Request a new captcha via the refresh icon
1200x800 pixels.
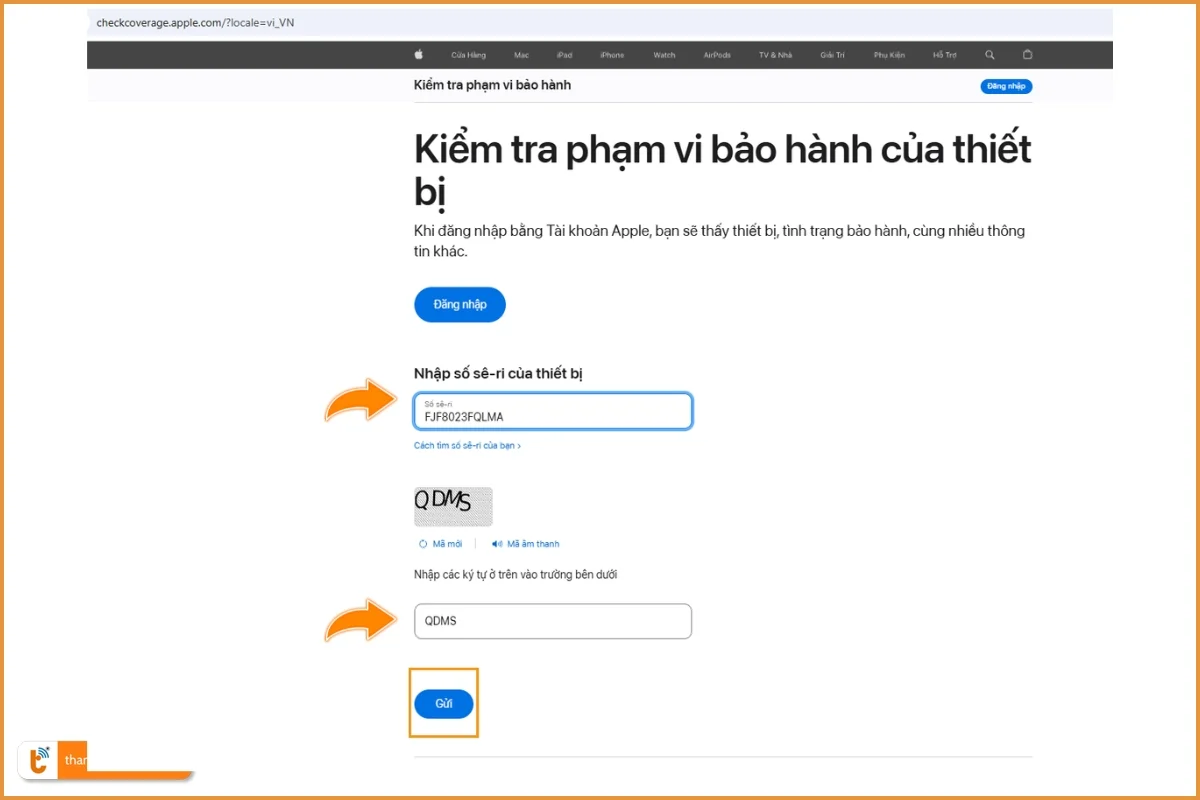(421, 543)
